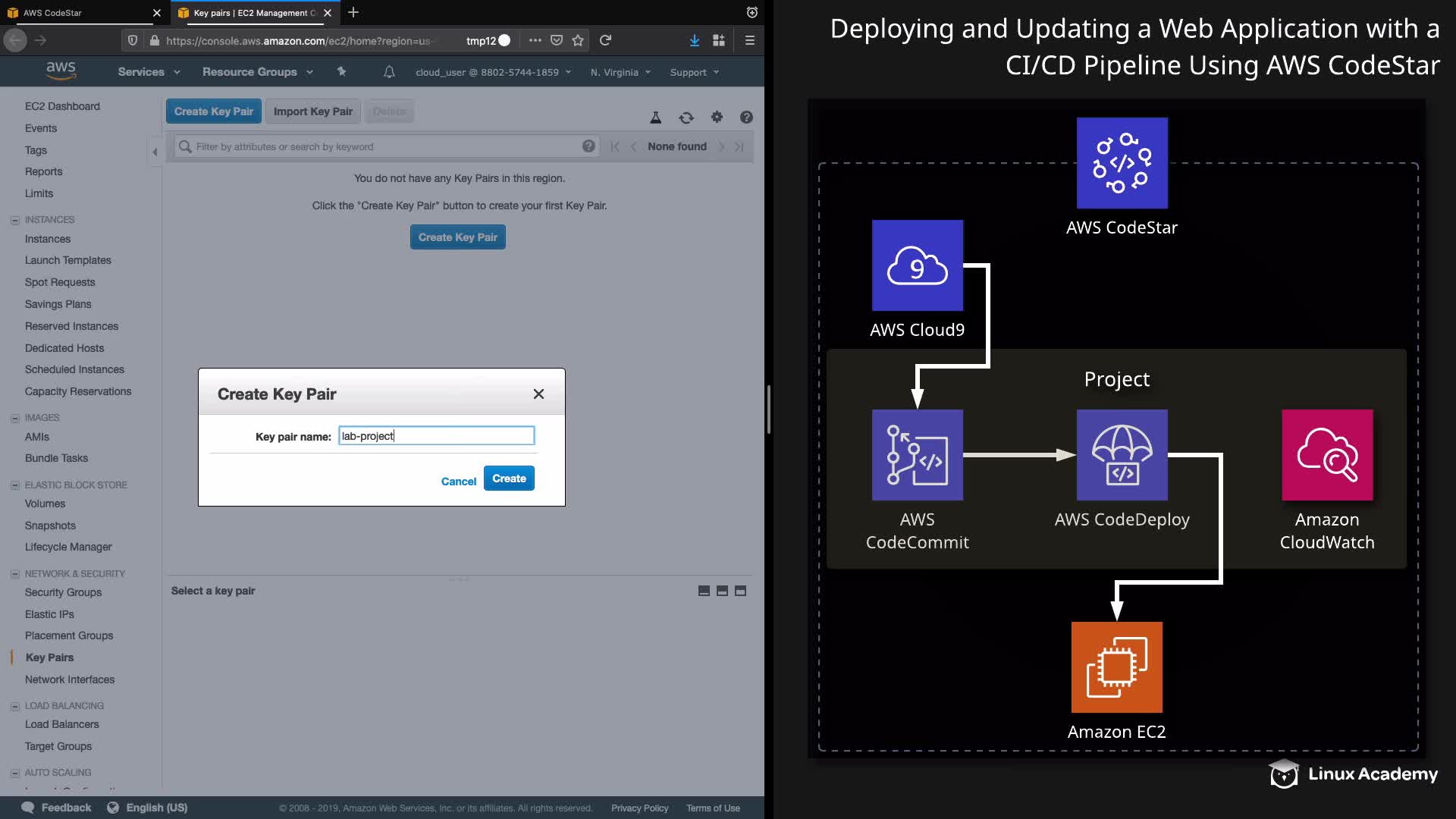The image size is (1456, 819).
Task: Close the Create Key Pair dialog
Action: [x=538, y=394]
